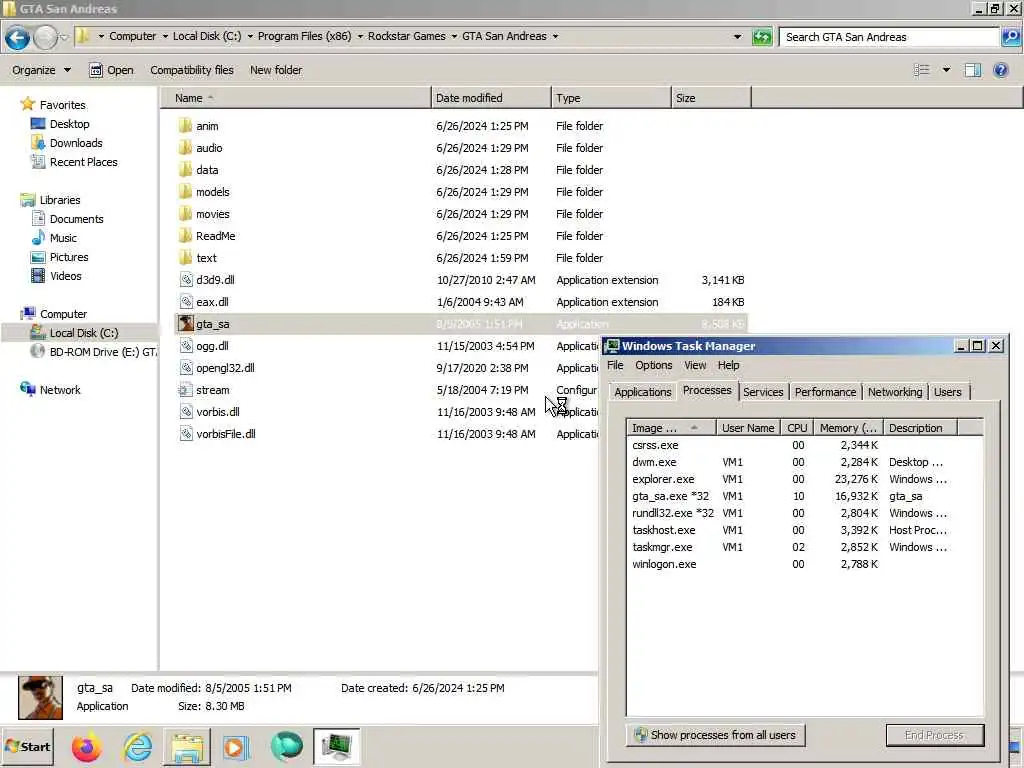Click the change view icon in the toolbar
Image resolution: width=1024 pixels, height=768 pixels.
[x=921, y=70]
